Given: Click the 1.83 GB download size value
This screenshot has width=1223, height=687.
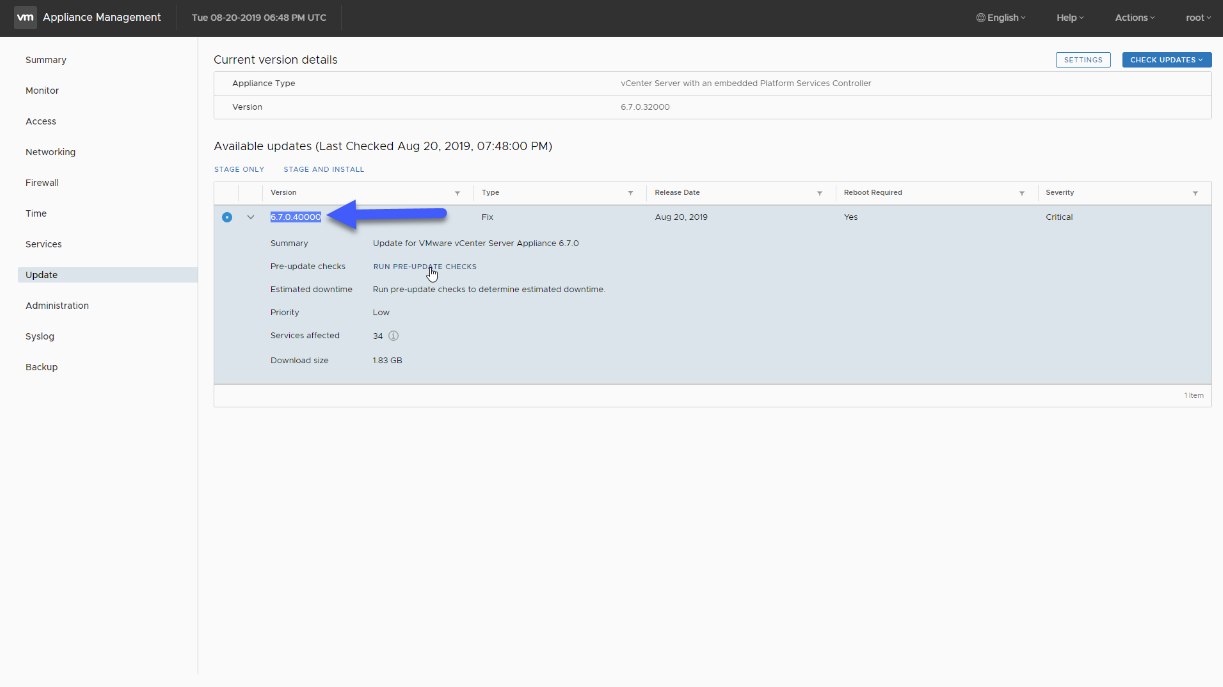Looking at the screenshot, I should (x=388, y=360).
